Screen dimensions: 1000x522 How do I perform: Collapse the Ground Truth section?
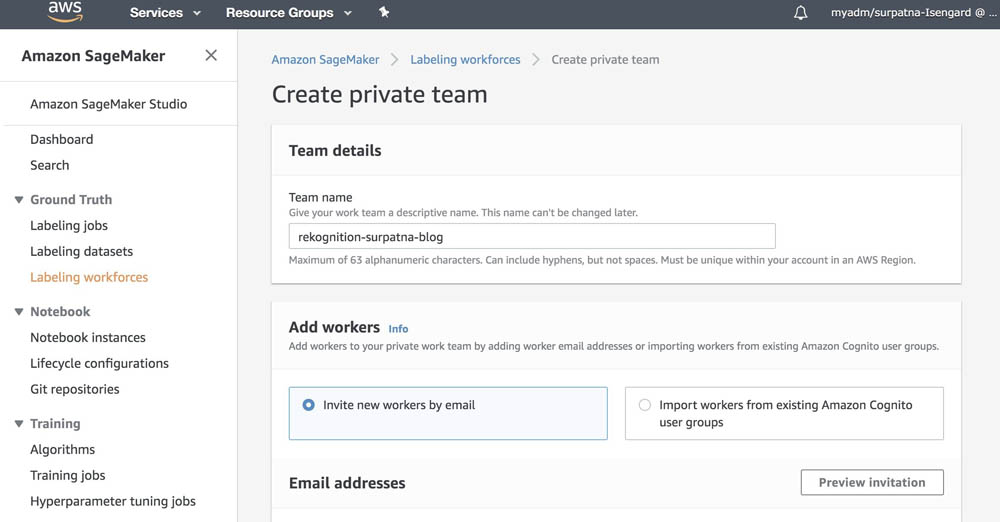point(19,200)
